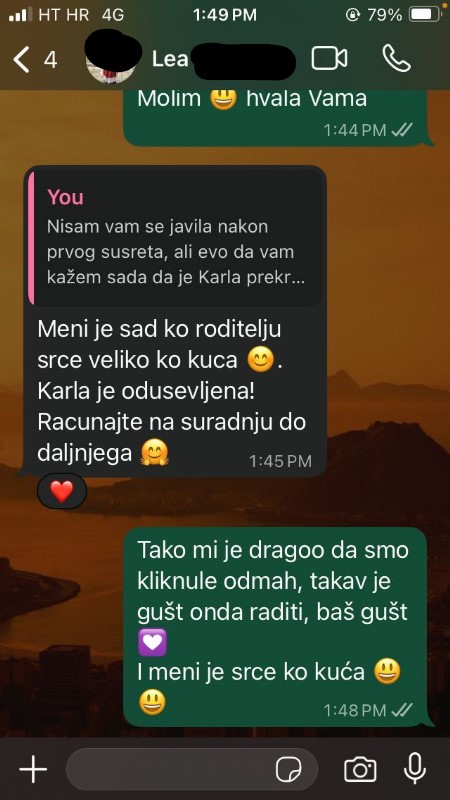
Task: Tap the 1:44 PM read receipt checkmarks
Action: pos(402,130)
